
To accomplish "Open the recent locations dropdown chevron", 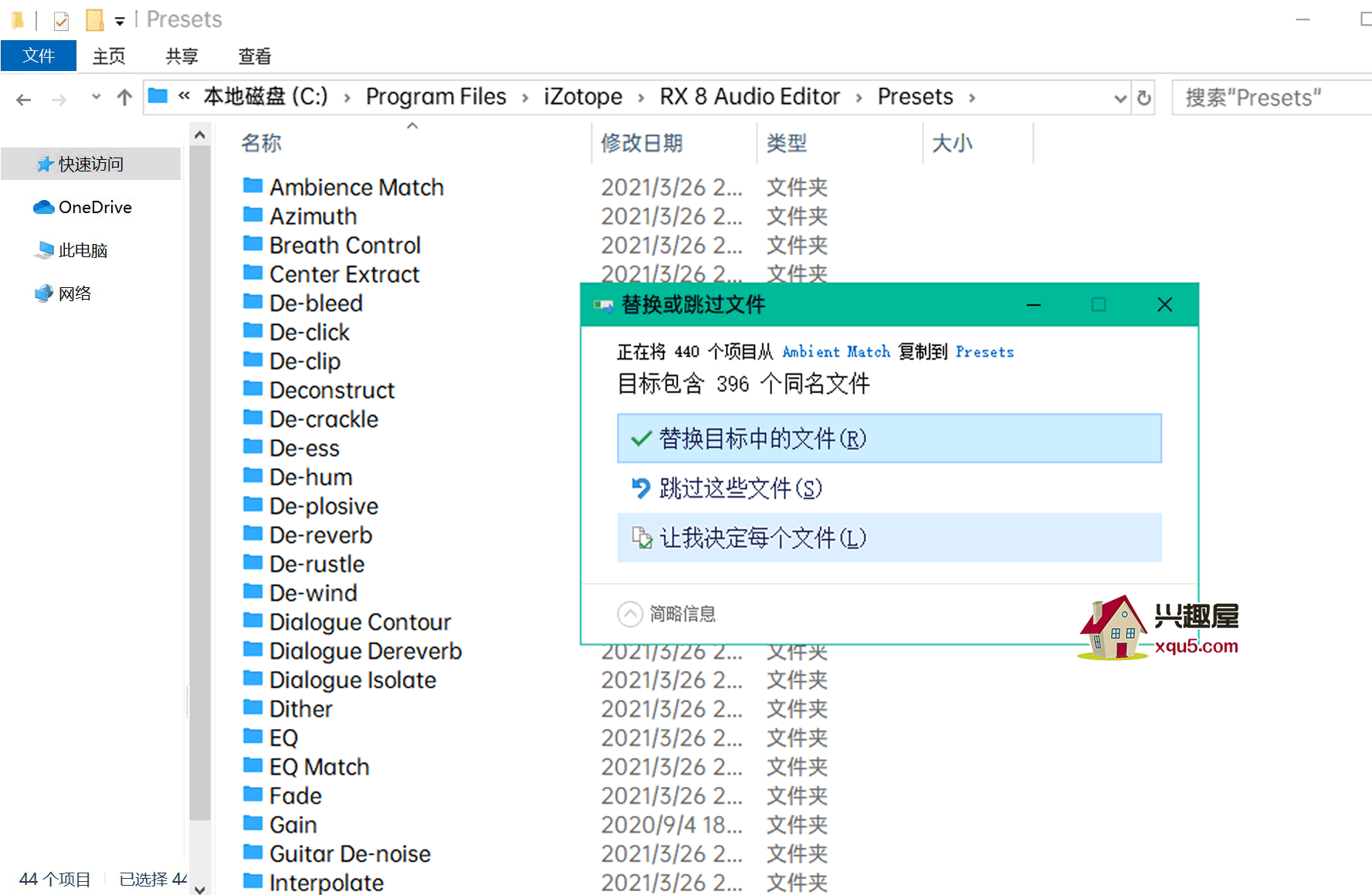I will [96, 97].
